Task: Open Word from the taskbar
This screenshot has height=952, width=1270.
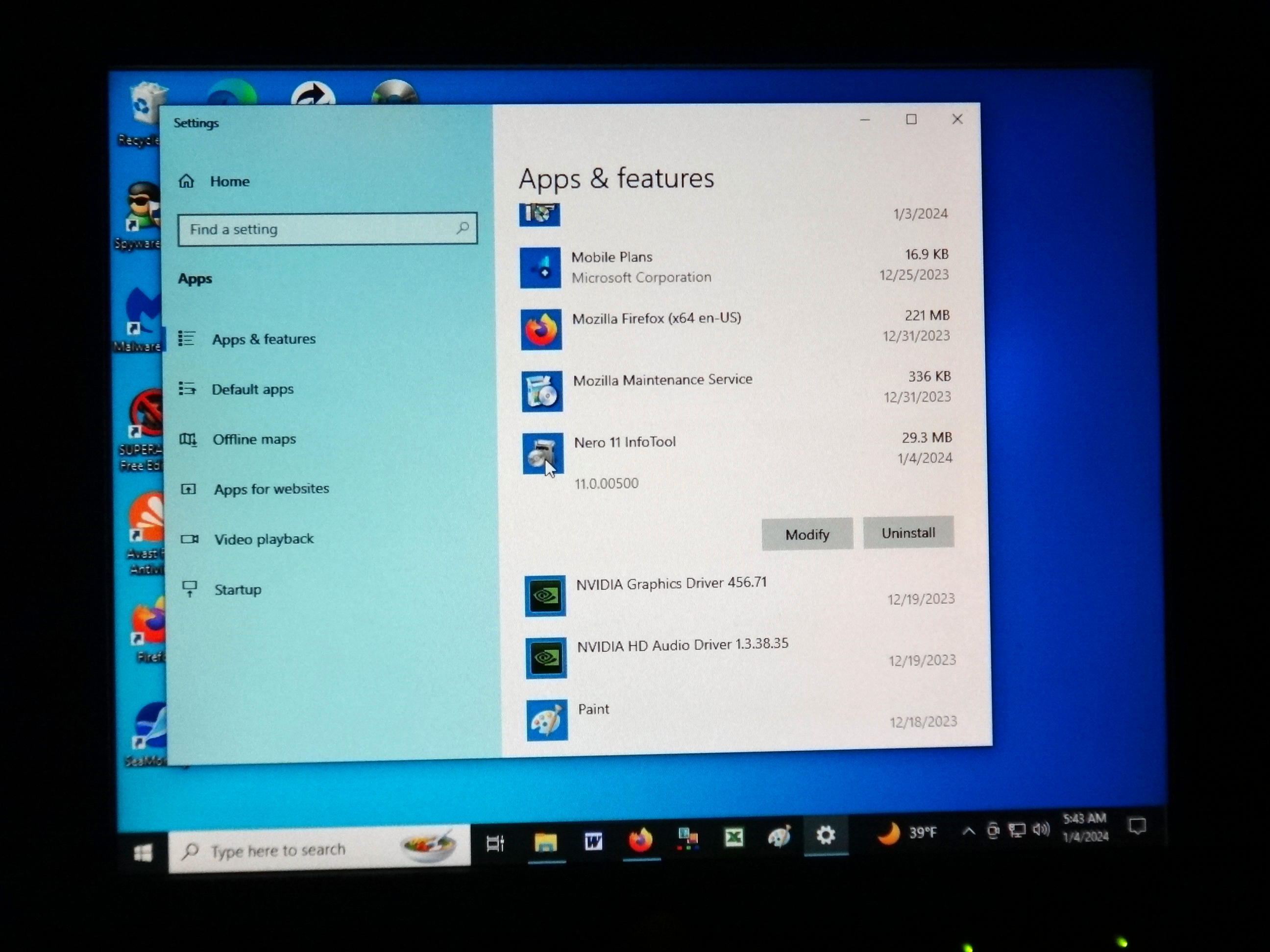Action: (593, 841)
